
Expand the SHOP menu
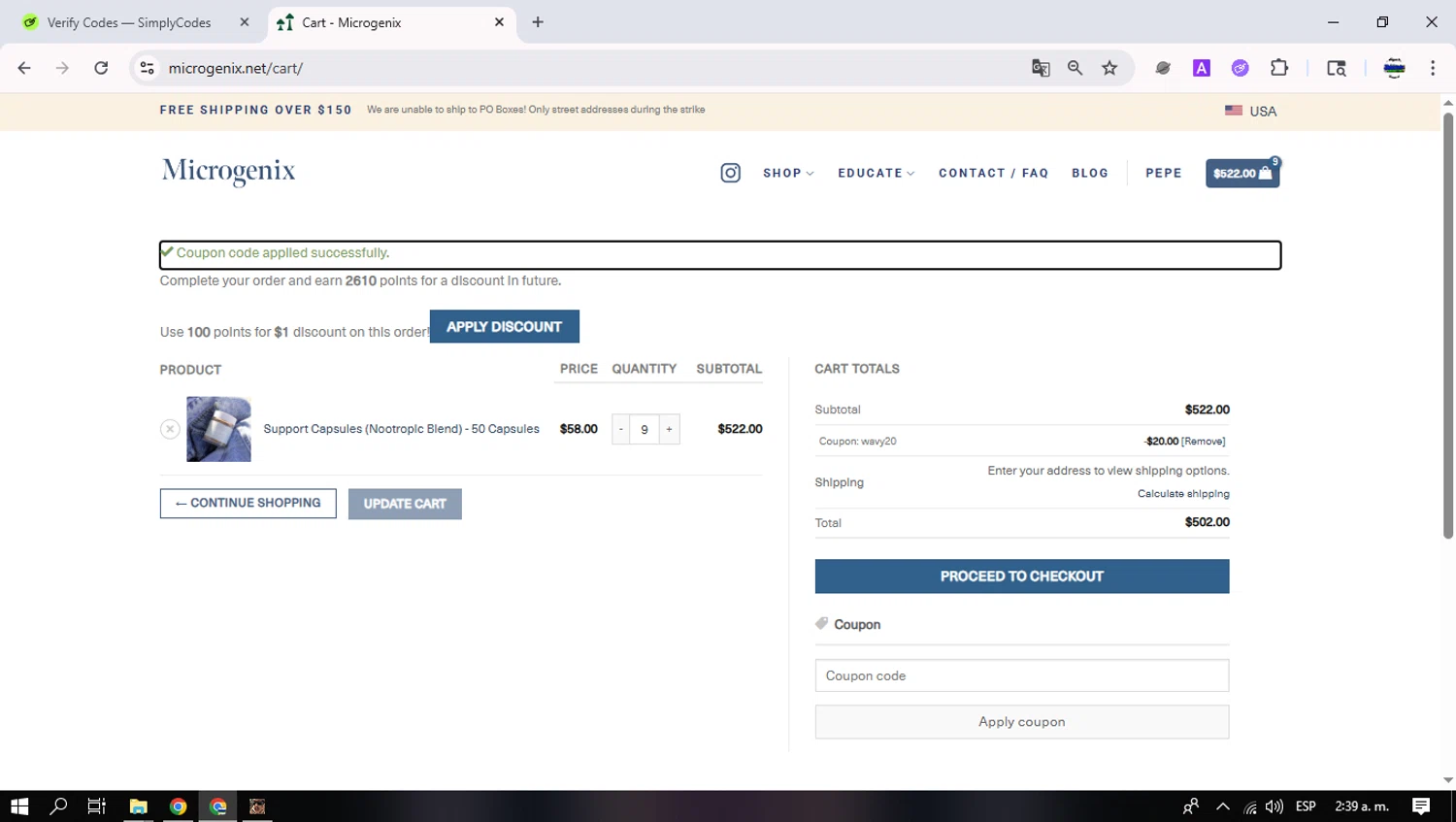coord(788,173)
